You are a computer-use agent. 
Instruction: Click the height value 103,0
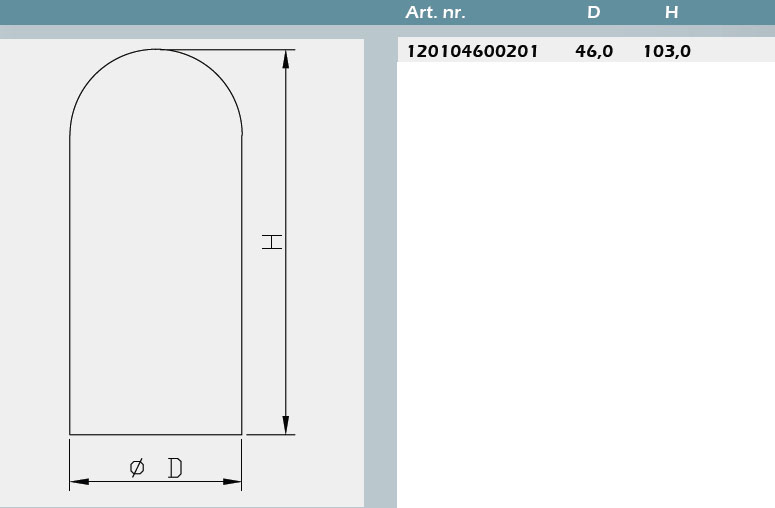coord(667,51)
